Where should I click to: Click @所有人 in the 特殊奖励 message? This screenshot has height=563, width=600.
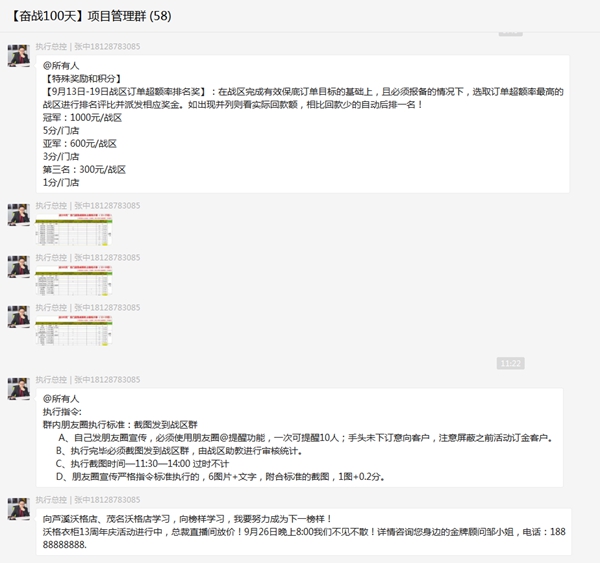click(61, 66)
